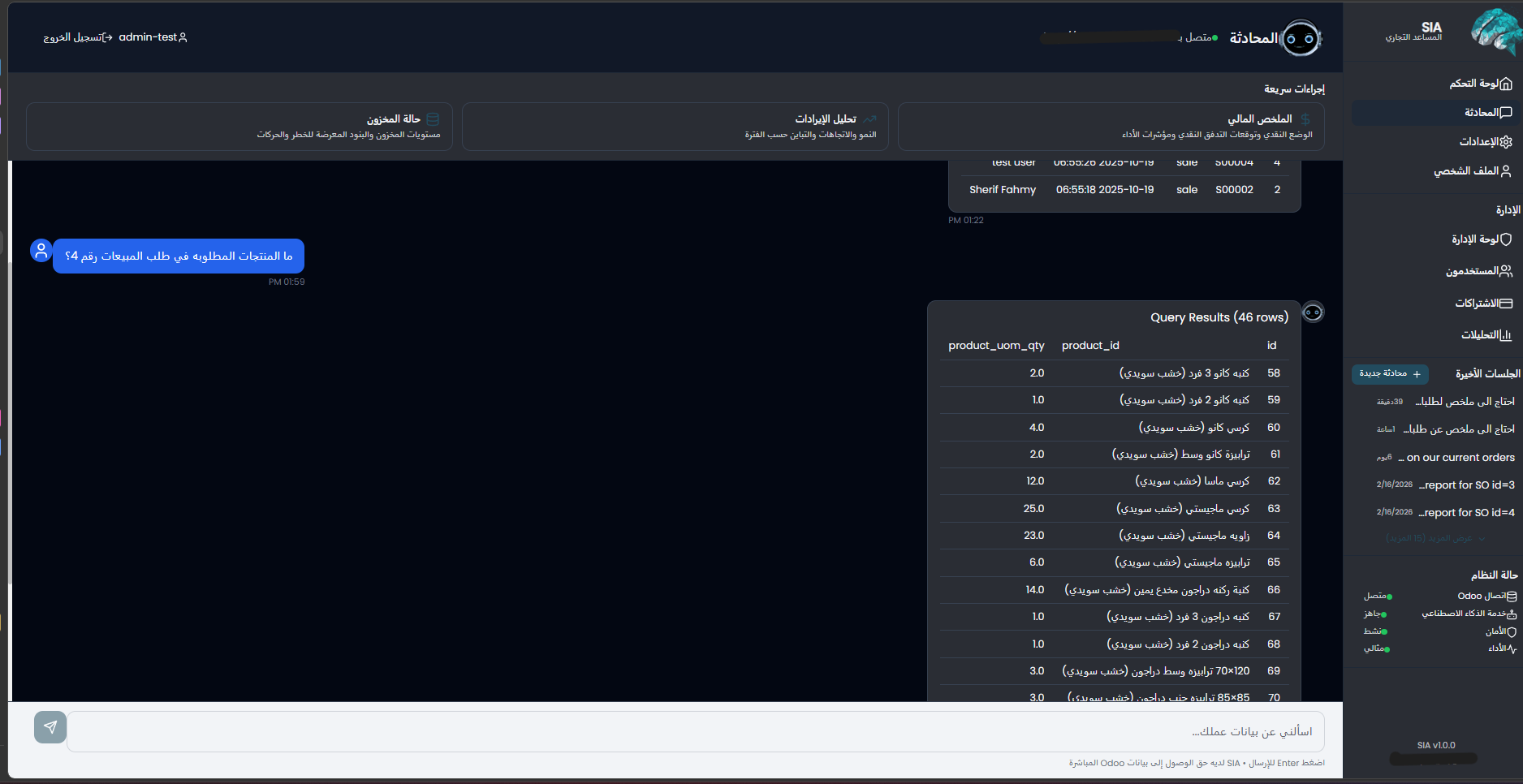Click the الأمان status row

(x=1440, y=631)
